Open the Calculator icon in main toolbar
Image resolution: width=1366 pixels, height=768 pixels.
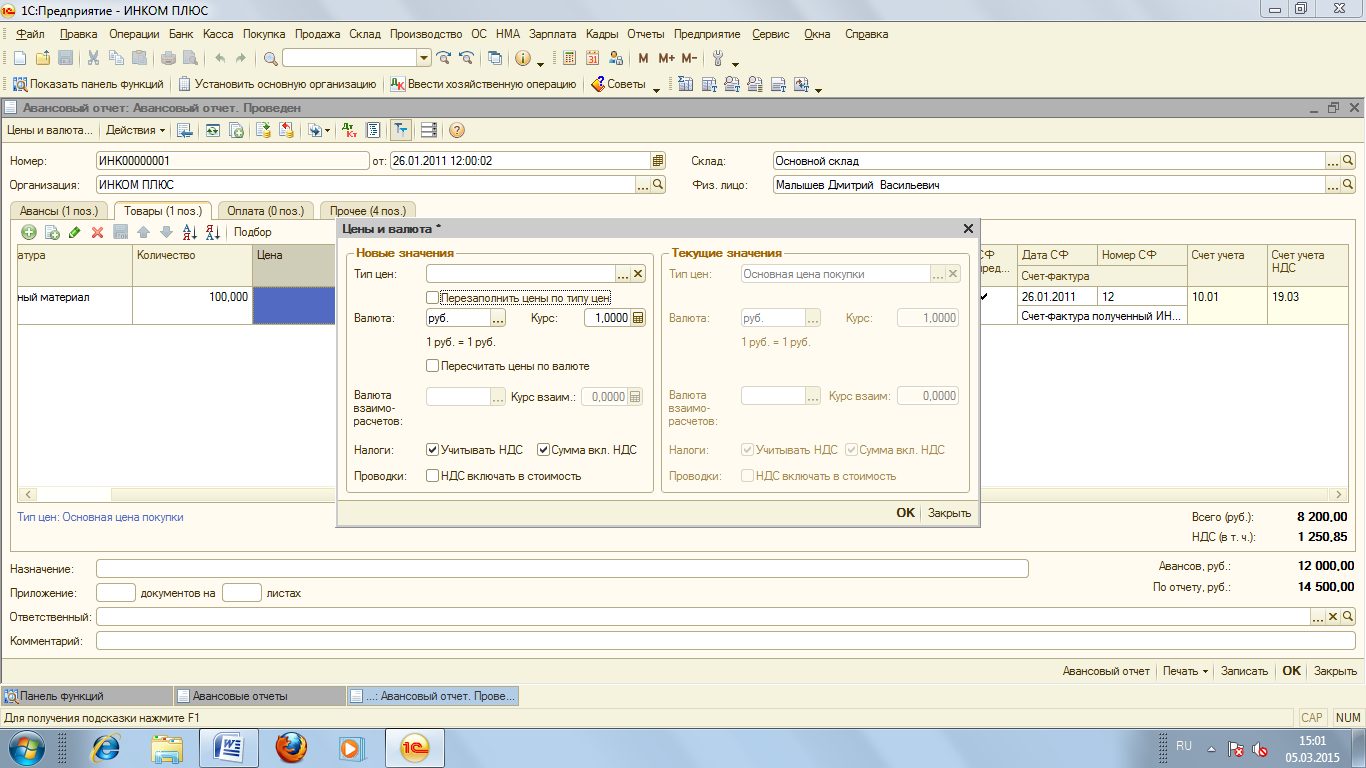(x=570, y=58)
